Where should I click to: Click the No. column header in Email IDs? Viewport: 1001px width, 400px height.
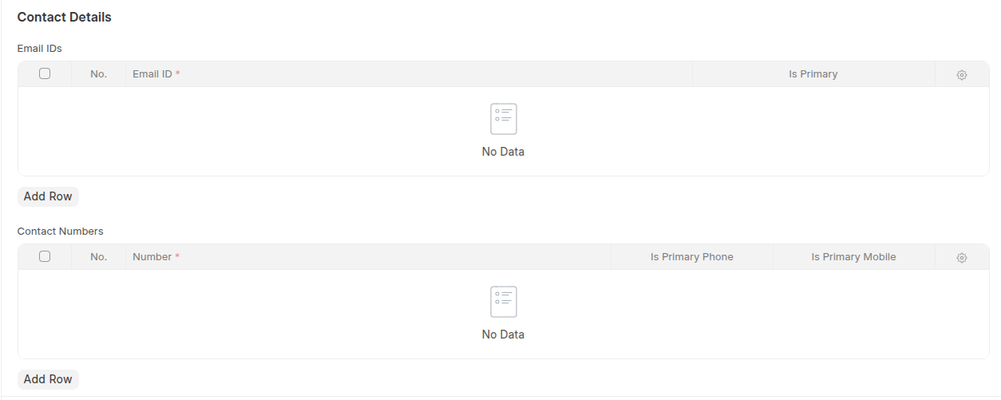click(x=98, y=74)
